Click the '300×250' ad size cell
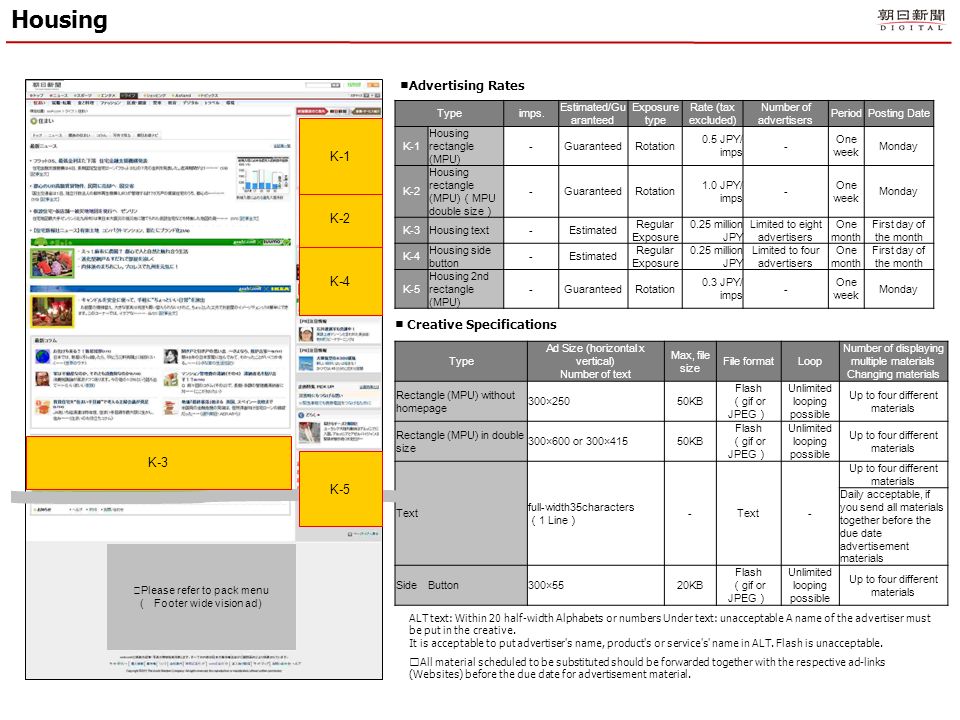This screenshot has height=720, width=960. (596, 402)
